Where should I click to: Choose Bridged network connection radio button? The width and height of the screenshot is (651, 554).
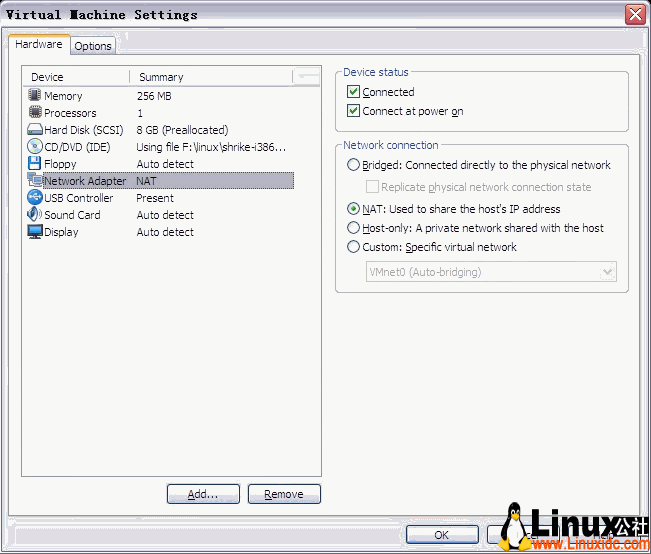click(x=353, y=165)
